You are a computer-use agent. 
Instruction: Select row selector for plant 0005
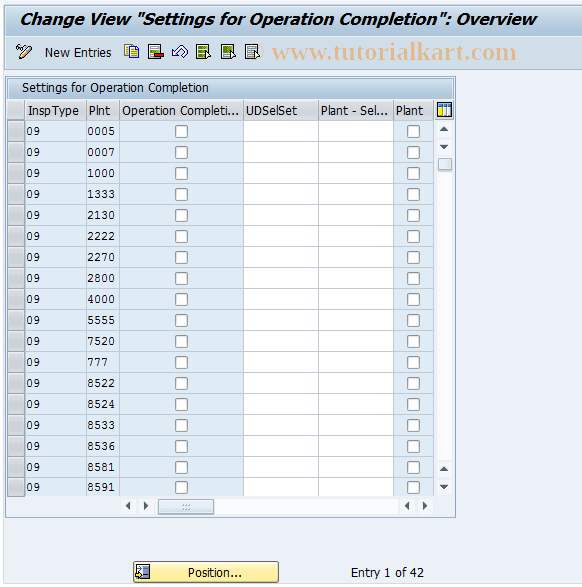coord(16,131)
